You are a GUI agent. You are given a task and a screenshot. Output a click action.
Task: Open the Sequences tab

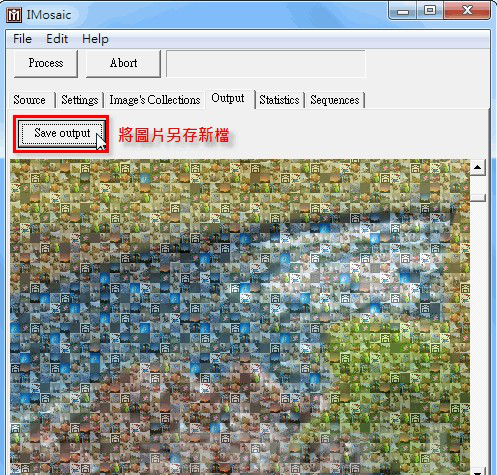[x=335, y=100]
